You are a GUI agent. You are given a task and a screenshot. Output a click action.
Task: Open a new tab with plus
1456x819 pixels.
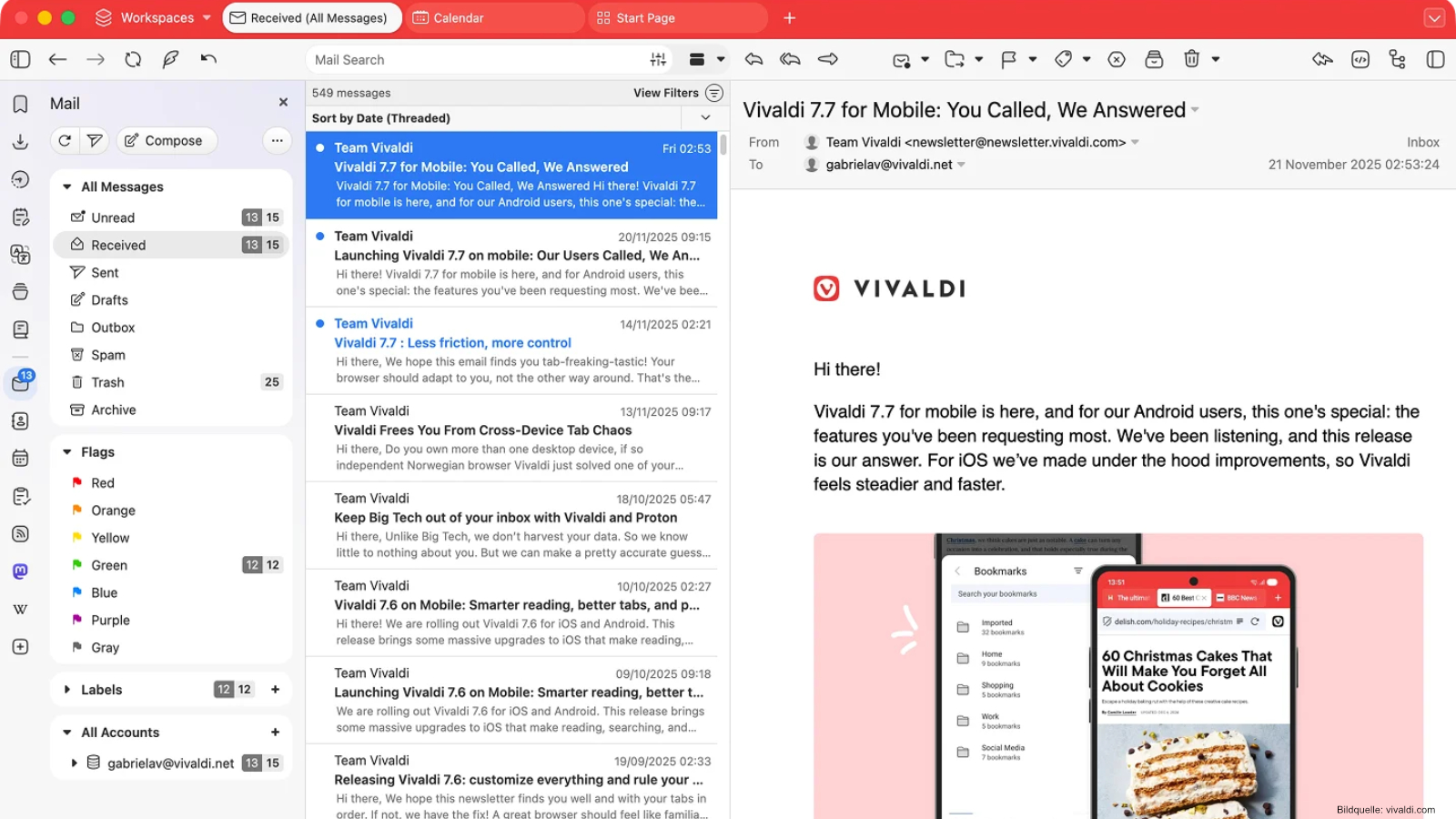point(790,17)
